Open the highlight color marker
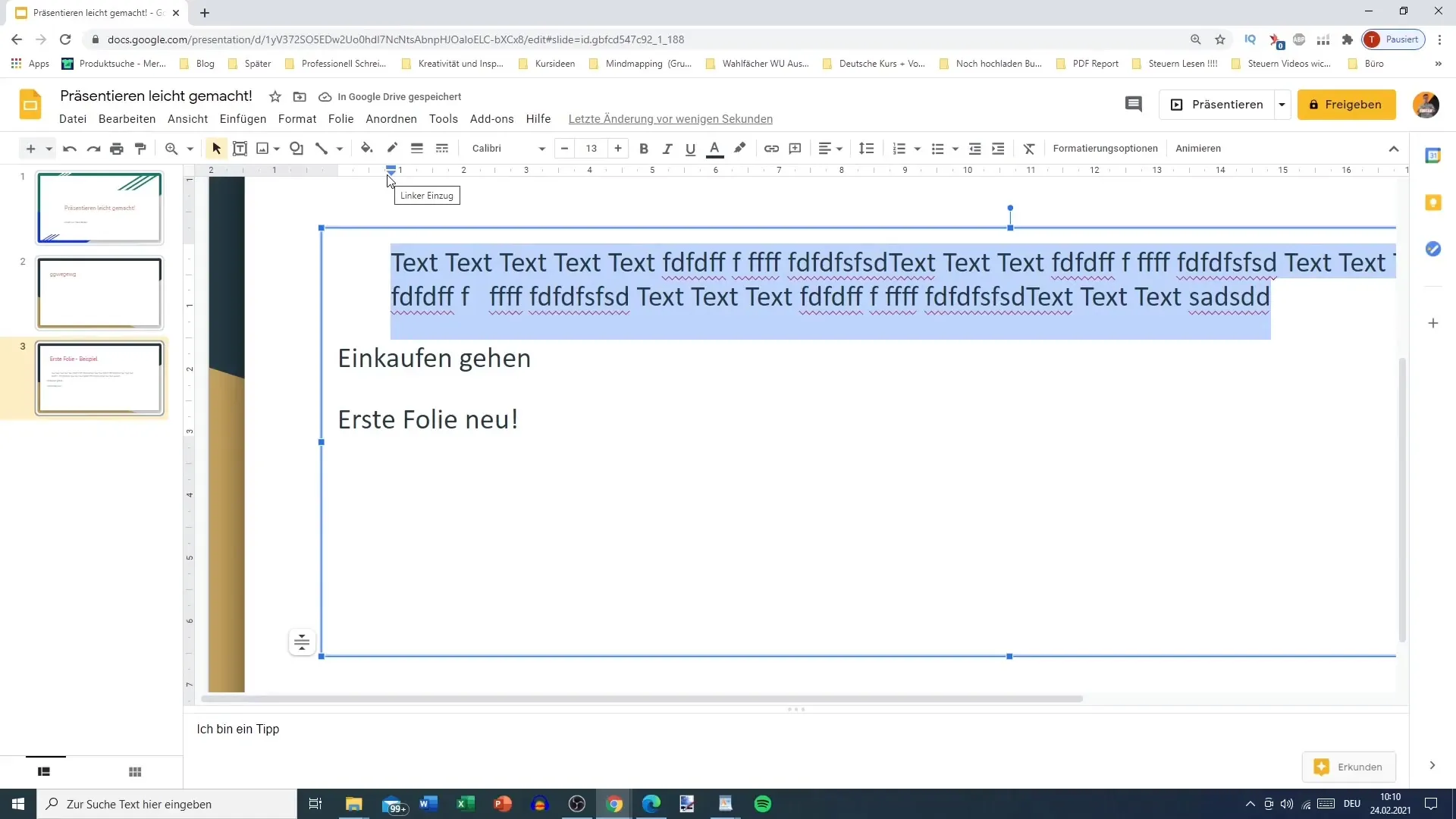This screenshot has height=819, width=1456. tap(740, 148)
